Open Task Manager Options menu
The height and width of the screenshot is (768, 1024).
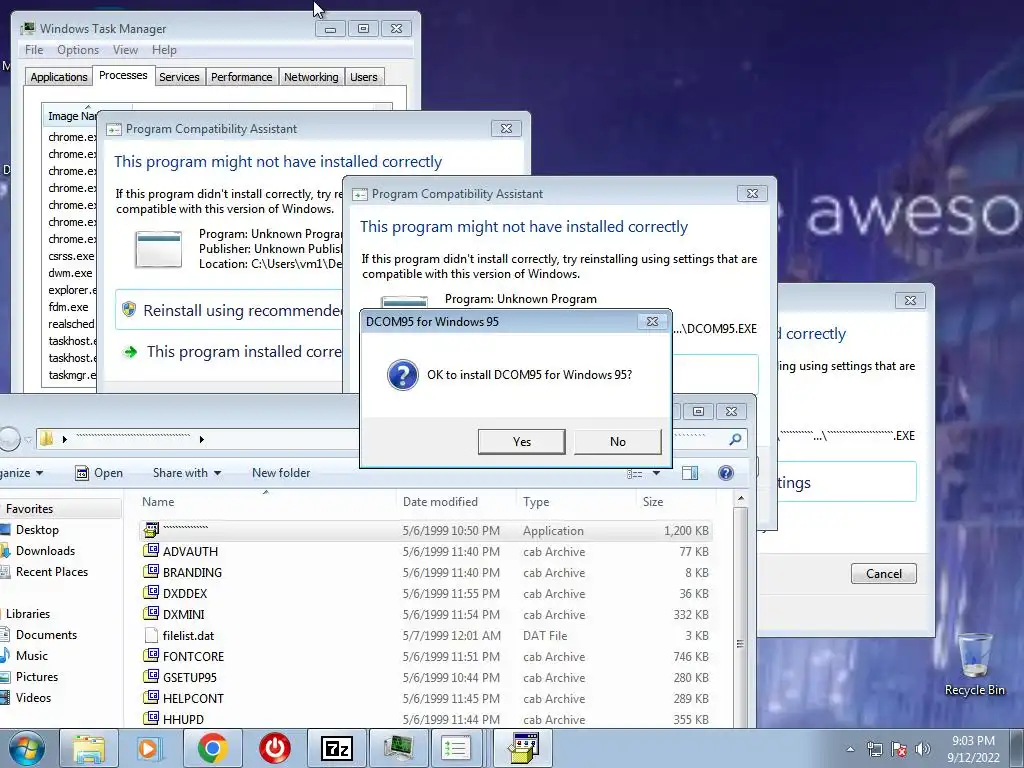point(78,50)
